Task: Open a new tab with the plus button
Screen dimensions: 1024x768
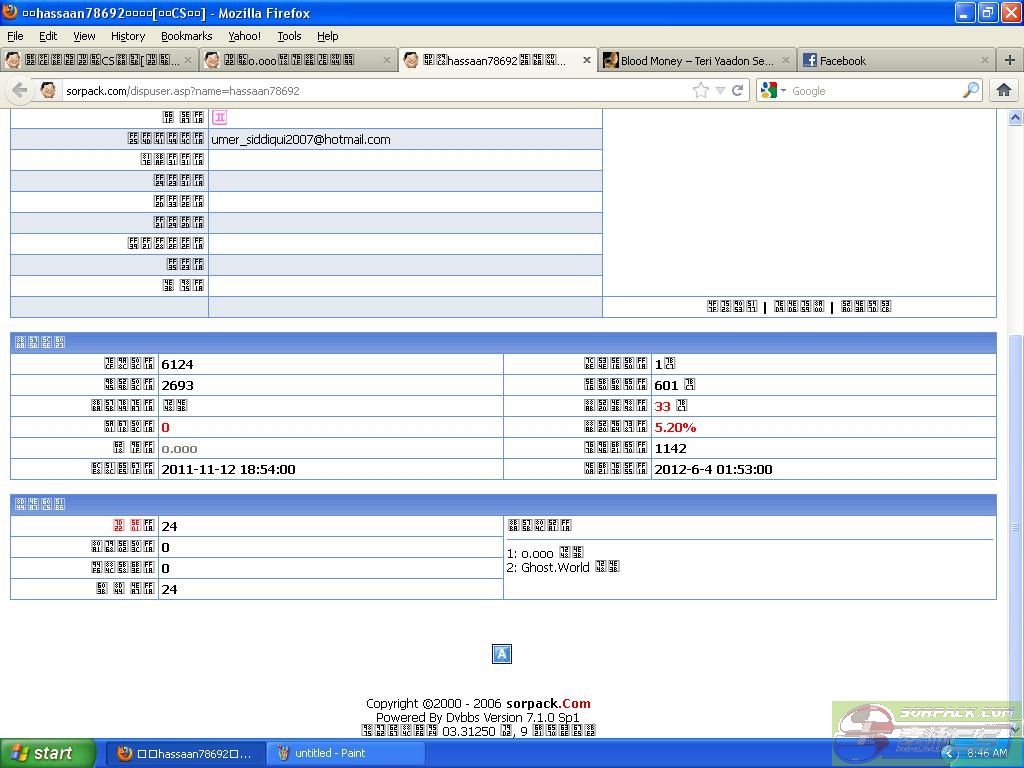Action: [x=1009, y=60]
